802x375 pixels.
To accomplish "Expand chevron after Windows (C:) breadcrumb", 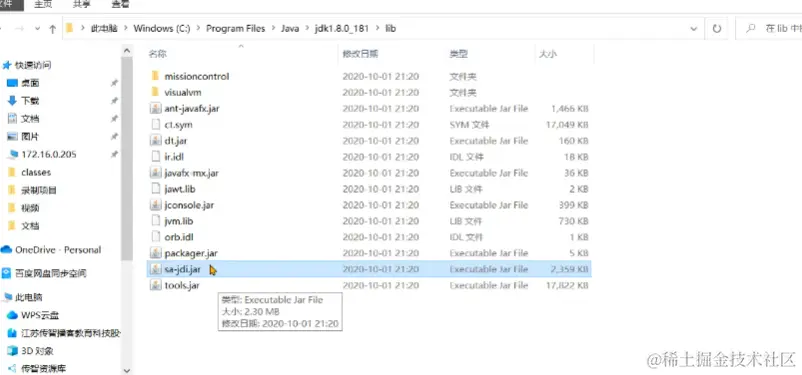I will (x=198, y=29).
